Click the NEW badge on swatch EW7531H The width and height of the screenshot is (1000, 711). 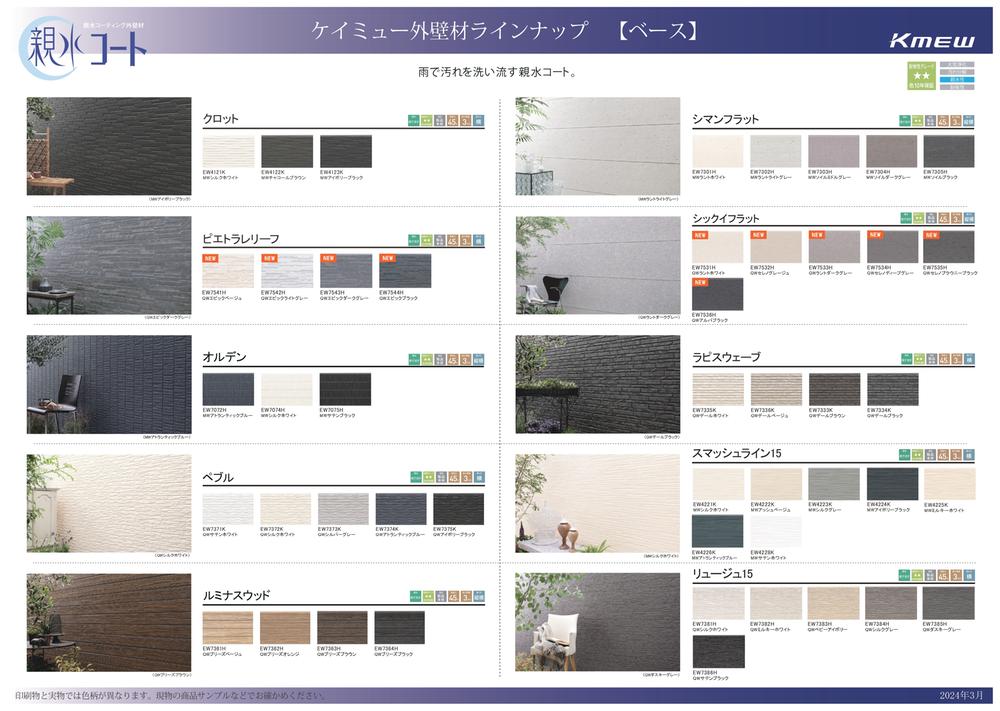coord(700,235)
